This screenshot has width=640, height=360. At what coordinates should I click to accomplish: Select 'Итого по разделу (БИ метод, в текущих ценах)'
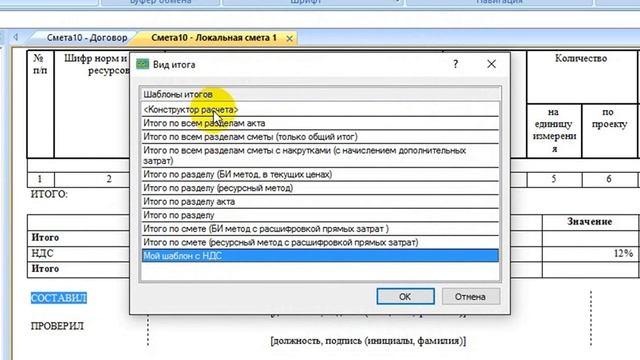click(320, 174)
